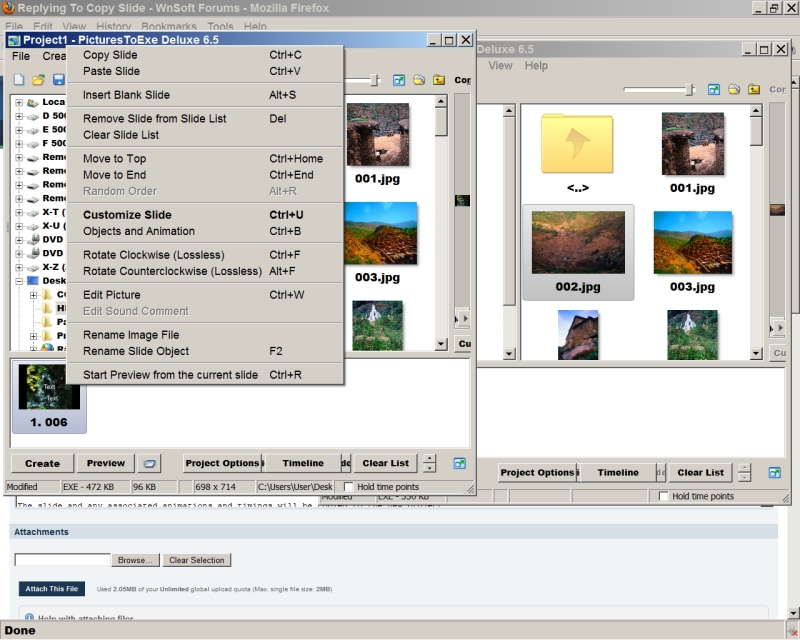The image size is (800, 640).
Task: Click the view mode icon in back window toolbar
Action: pos(714,89)
